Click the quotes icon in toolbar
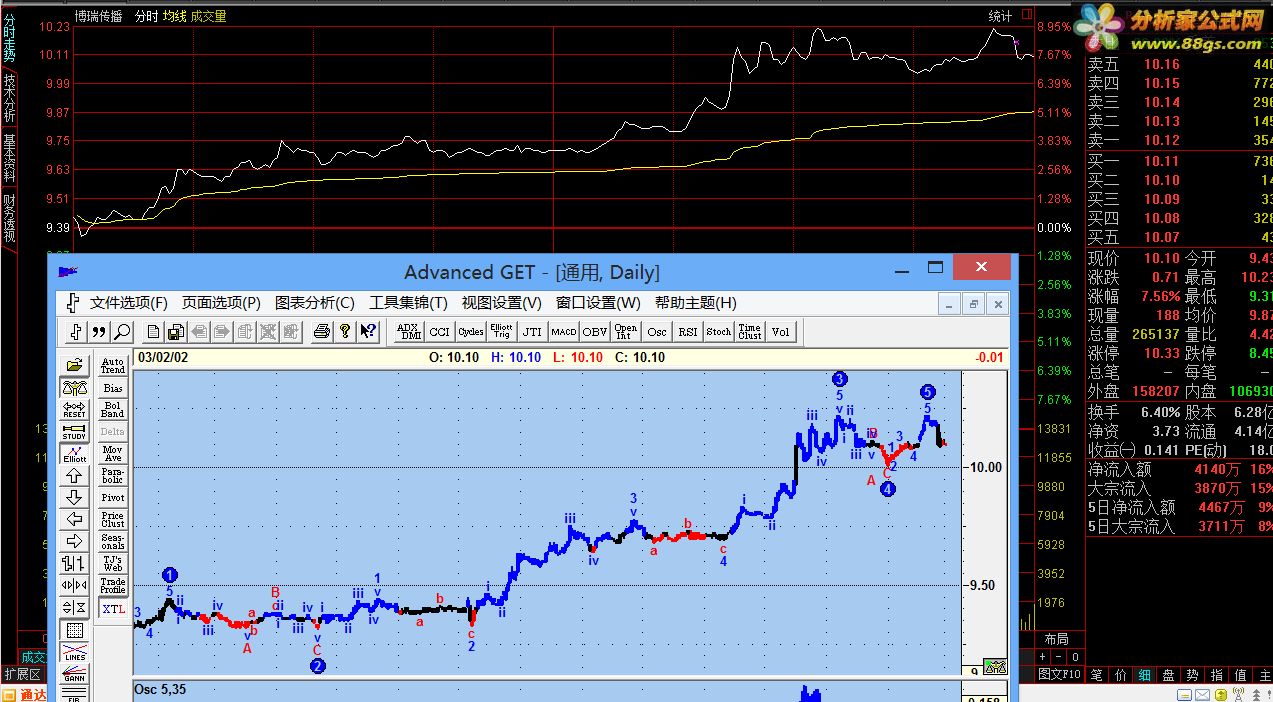The width and height of the screenshot is (1273, 702). (99, 332)
